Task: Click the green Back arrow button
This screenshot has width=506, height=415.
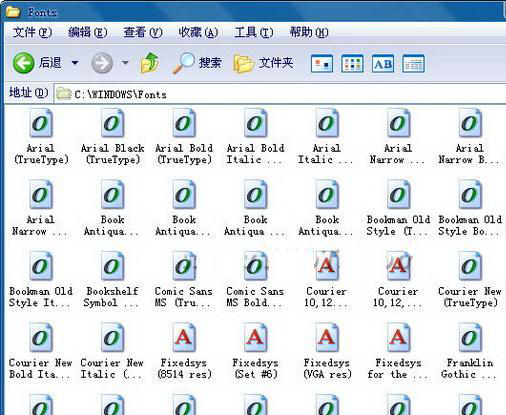Action: pos(23,63)
